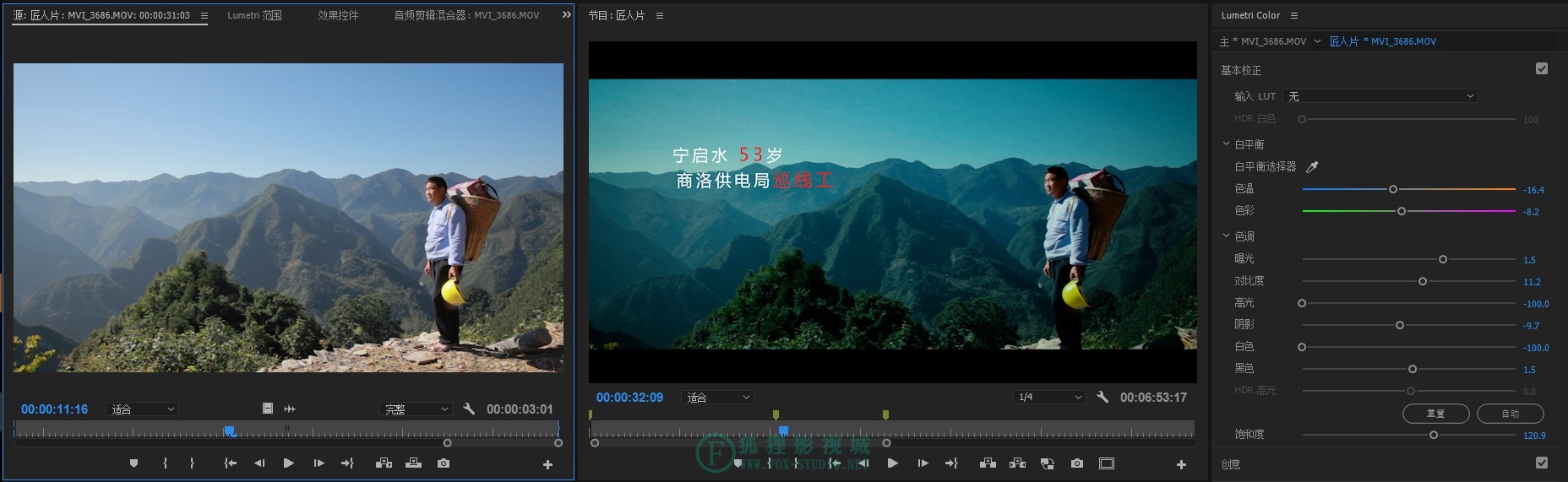Click the 重置 reset button

tap(1435, 414)
